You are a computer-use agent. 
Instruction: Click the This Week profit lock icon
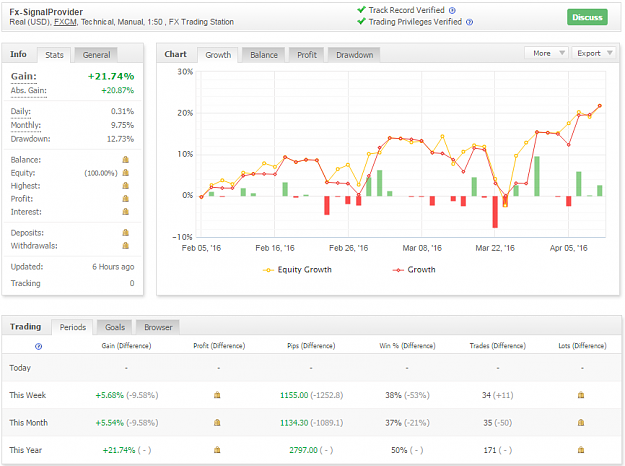click(217, 395)
